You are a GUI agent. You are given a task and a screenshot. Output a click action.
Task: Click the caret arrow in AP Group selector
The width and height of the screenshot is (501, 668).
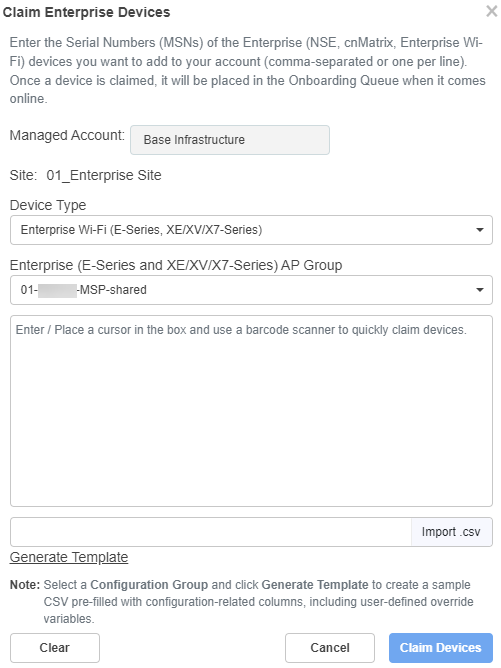click(480, 290)
